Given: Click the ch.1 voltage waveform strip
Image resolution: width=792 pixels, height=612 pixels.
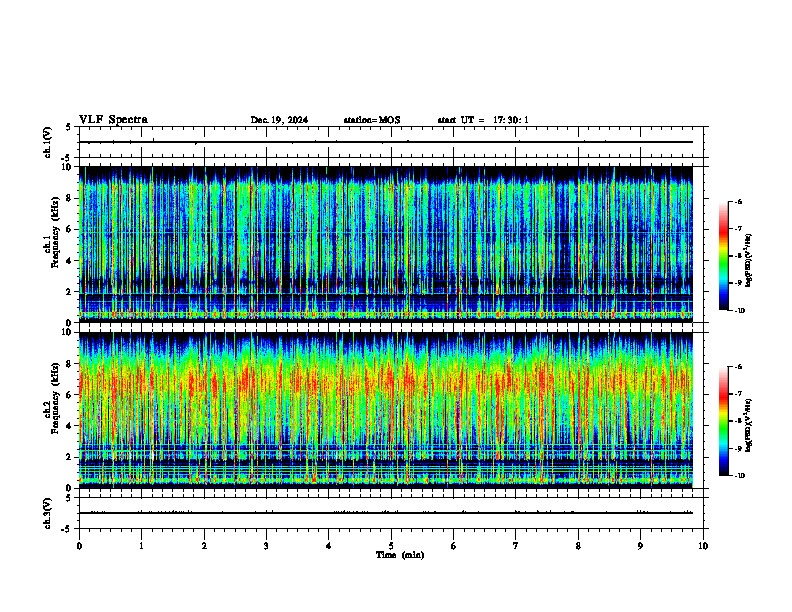Looking at the screenshot, I should coord(391,142).
